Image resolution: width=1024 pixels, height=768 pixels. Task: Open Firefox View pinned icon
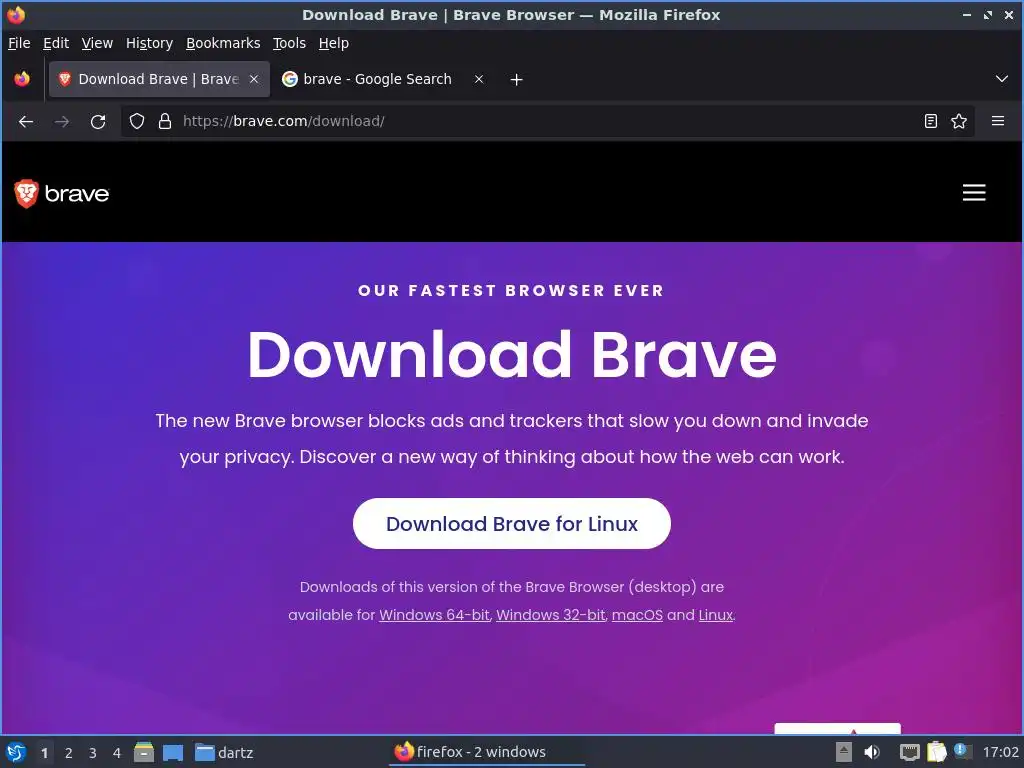coord(22,79)
